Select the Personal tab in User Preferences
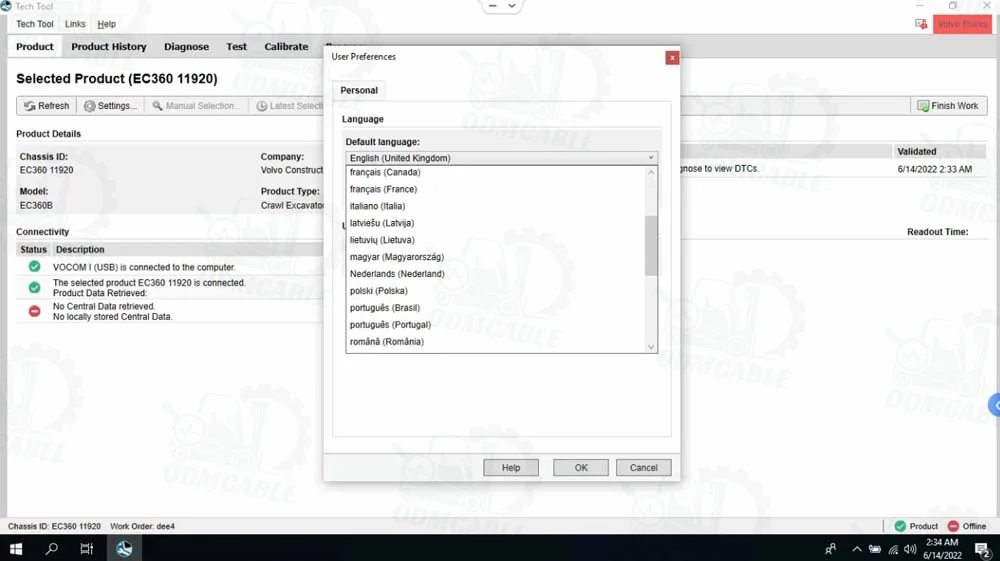The width and height of the screenshot is (1000, 561). pyautogui.click(x=359, y=91)
